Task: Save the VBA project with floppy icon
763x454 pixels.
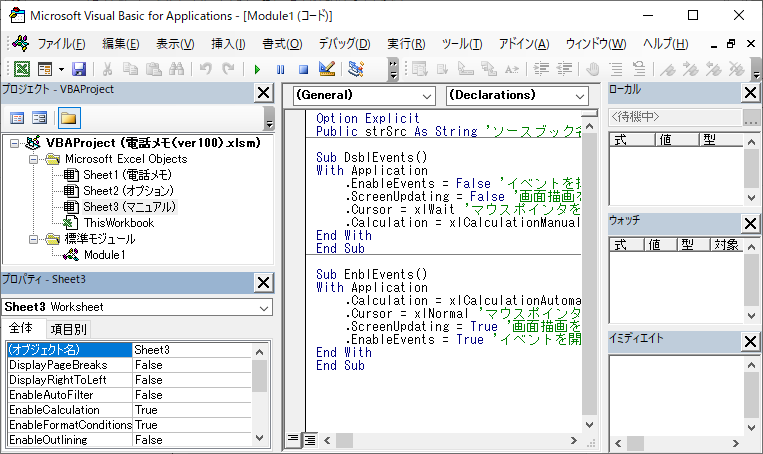Action: click(x=79, y=69)
